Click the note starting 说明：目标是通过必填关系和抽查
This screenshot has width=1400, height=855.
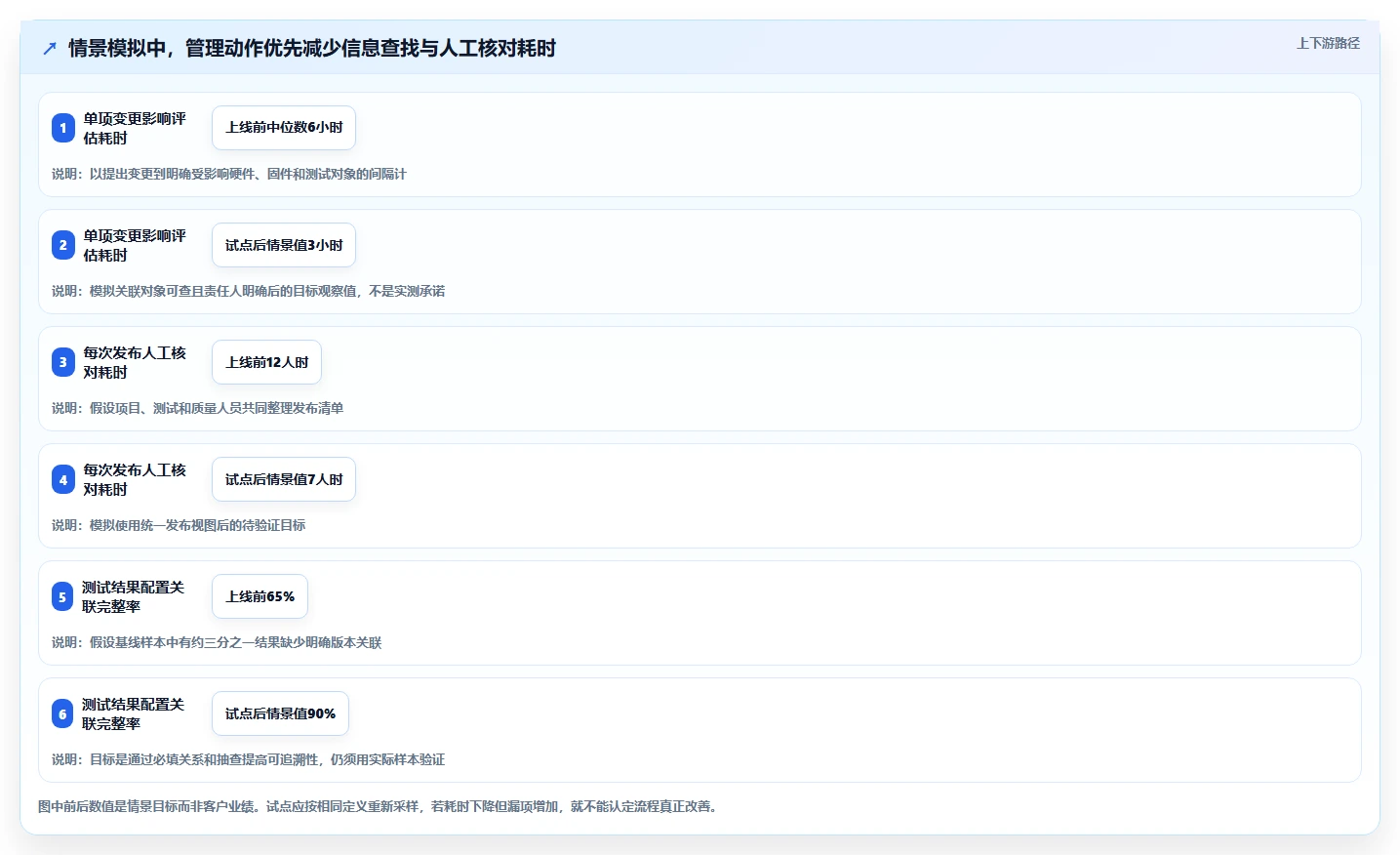tap(249, 759)
